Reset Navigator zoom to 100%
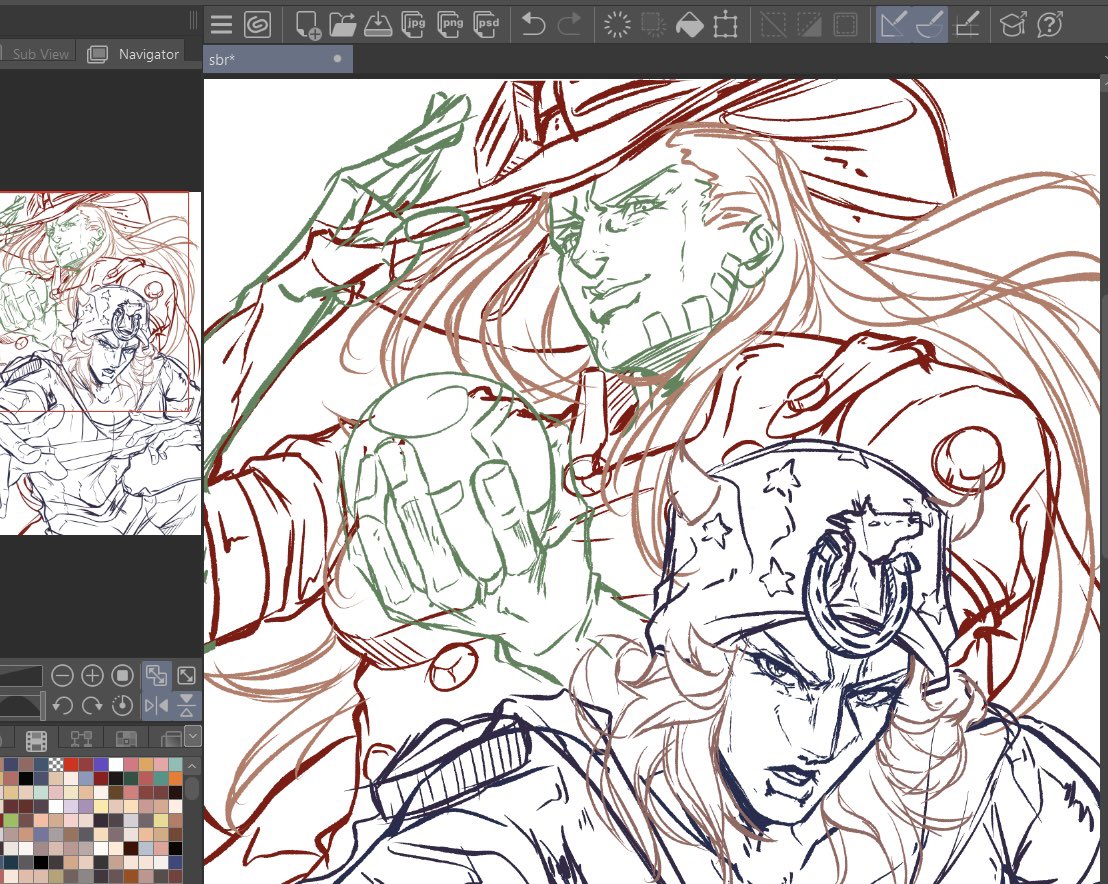 click(122, 676)
